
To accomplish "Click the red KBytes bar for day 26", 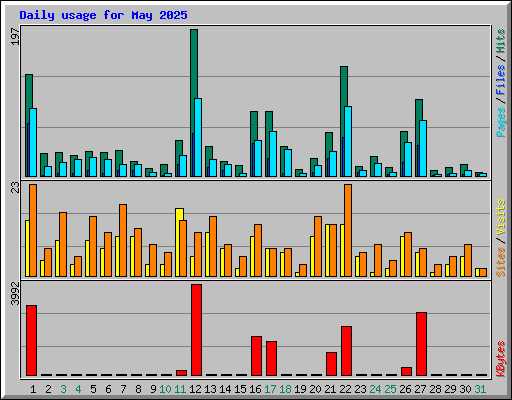I will click(406, 372).
